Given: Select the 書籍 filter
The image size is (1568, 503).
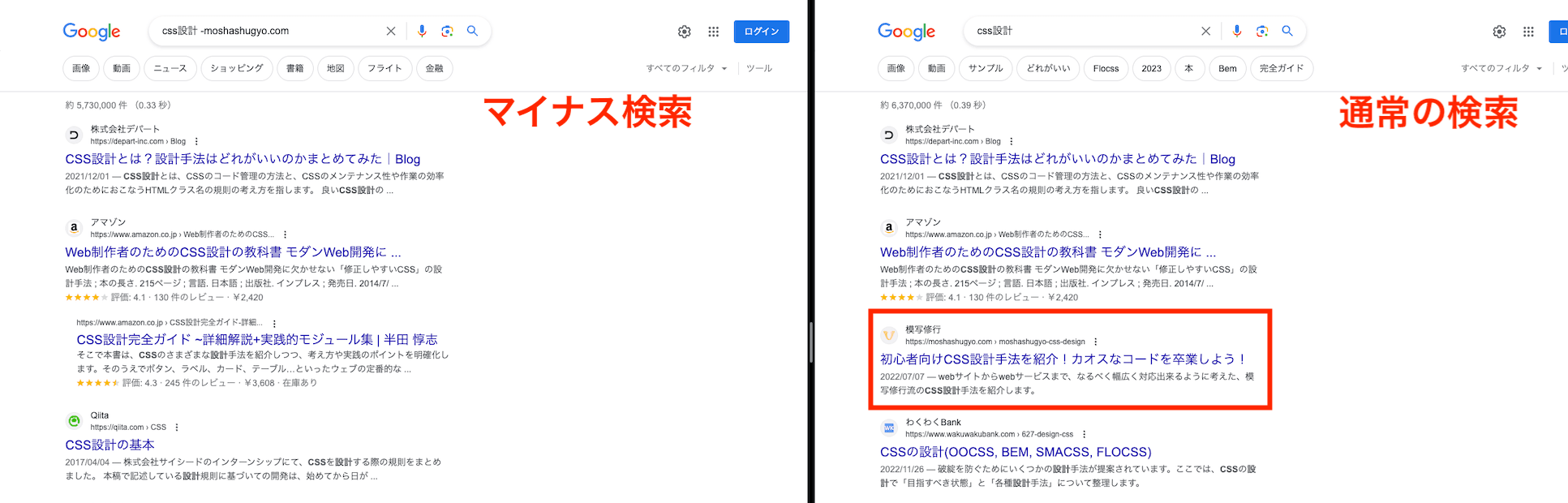Looking at the screenshot, I should coord(295,68).
